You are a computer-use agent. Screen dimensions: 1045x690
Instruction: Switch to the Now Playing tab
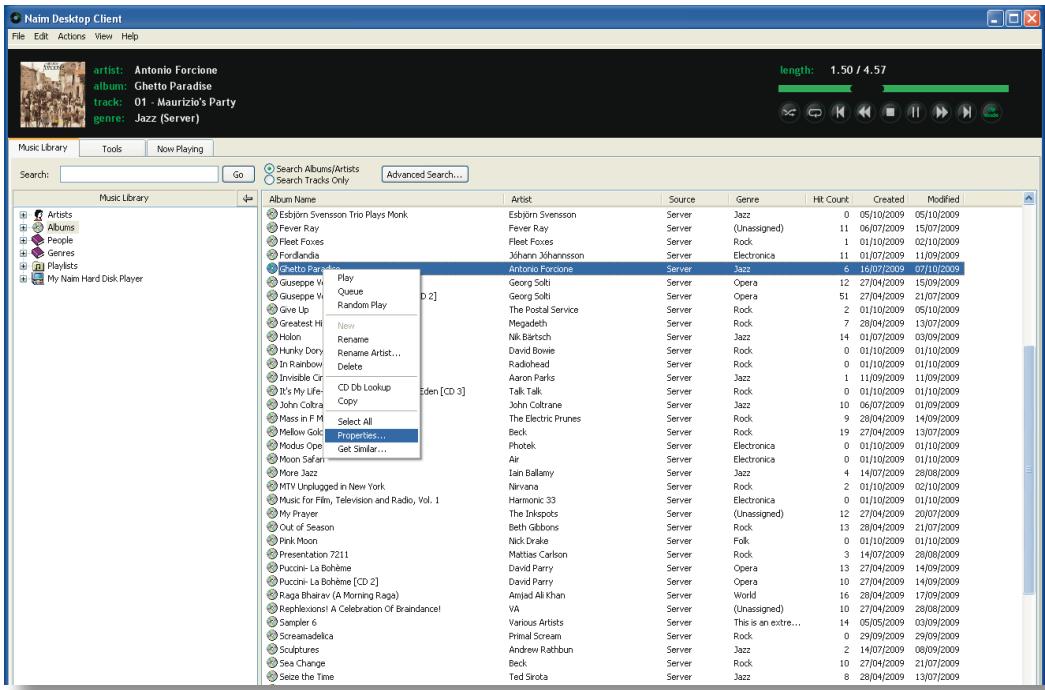pyautogui.click(x=180, y=149)
